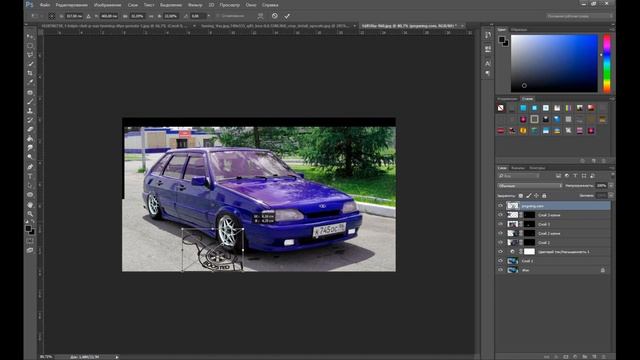
Task: Select the Eraser tool
Action: click(x=30, y=129)
